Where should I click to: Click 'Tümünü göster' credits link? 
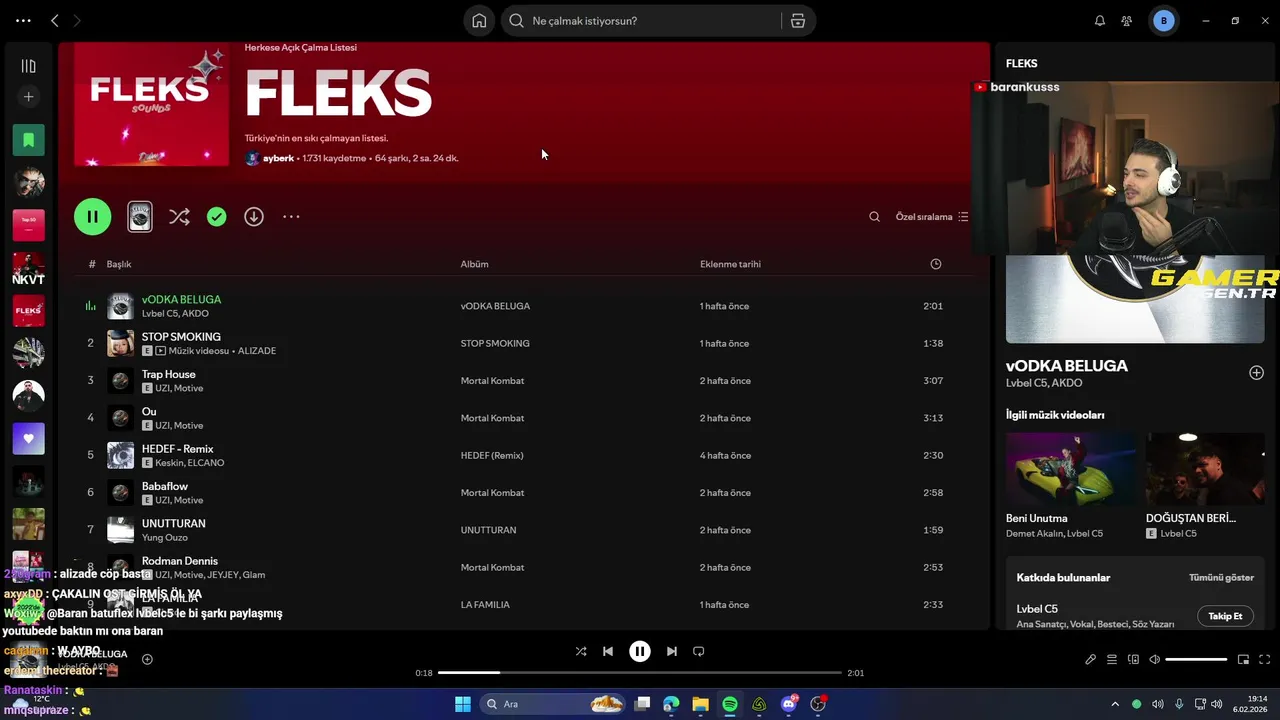coord(1221,577)
